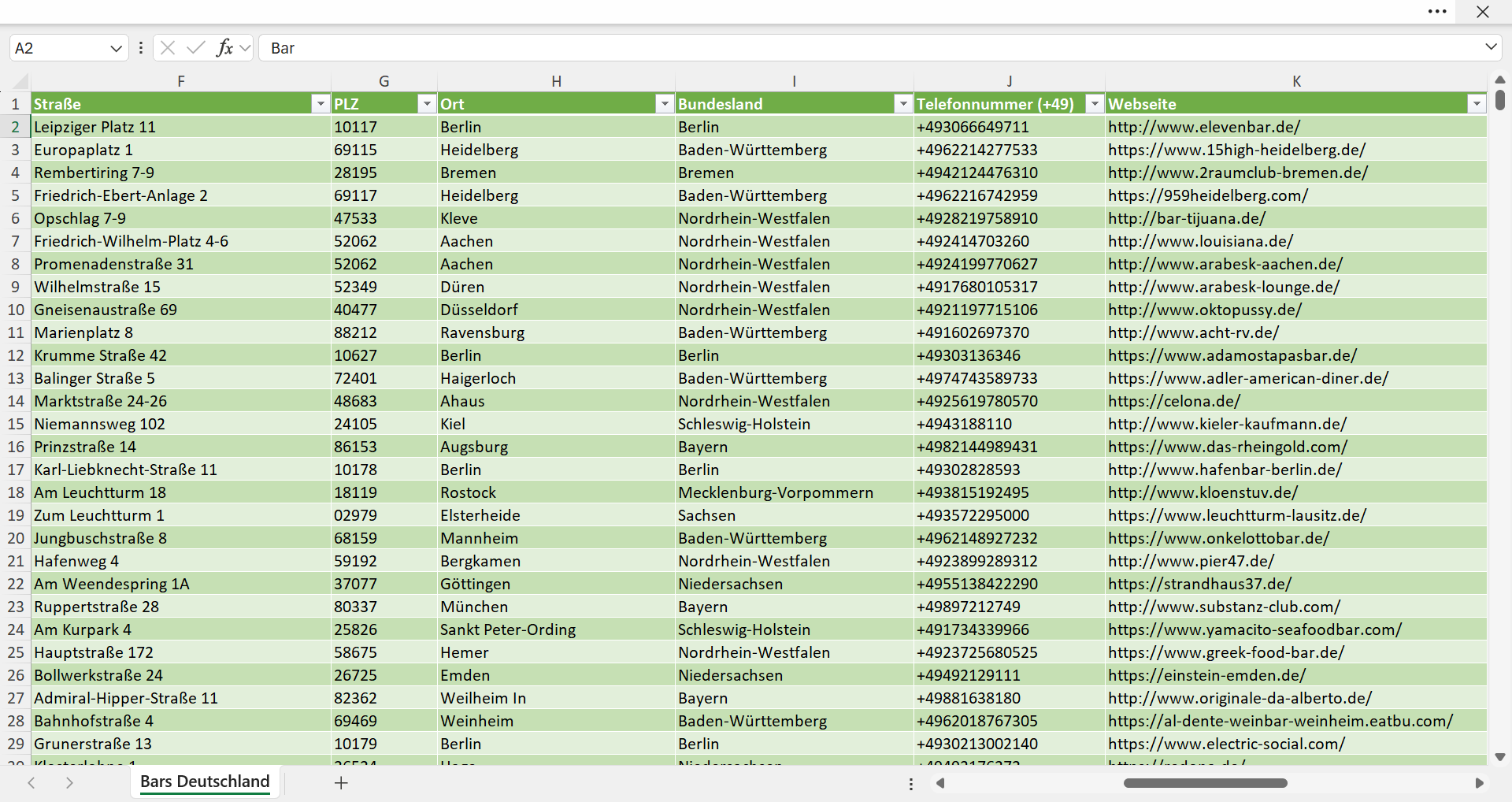Open link http://www.elevenbar.de/
1512x802 pixels.
click(x=1204, y=127)
